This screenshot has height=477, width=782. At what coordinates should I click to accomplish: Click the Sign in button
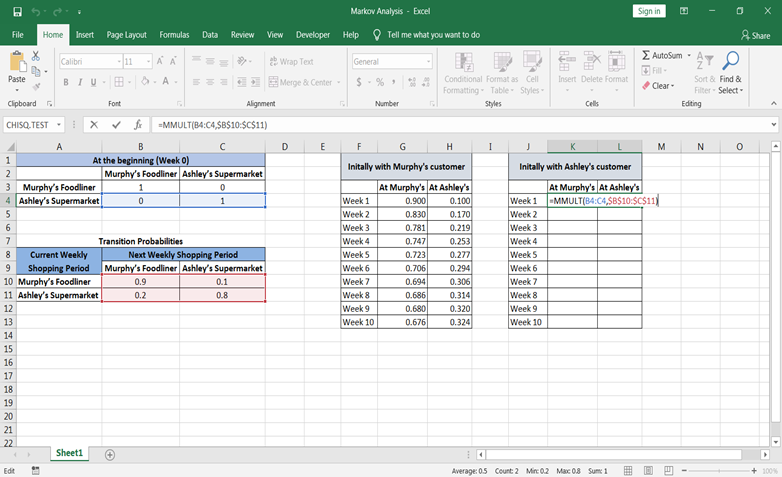tap(649, 11)
